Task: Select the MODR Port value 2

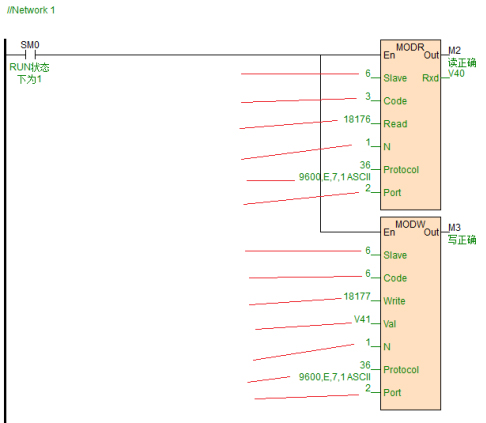Action: tap(368, 188)
